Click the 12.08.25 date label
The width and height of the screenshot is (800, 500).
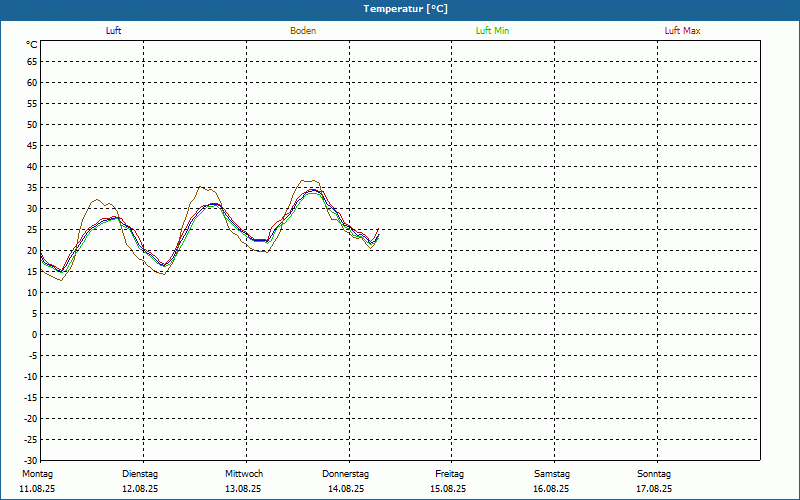(140, 489)
